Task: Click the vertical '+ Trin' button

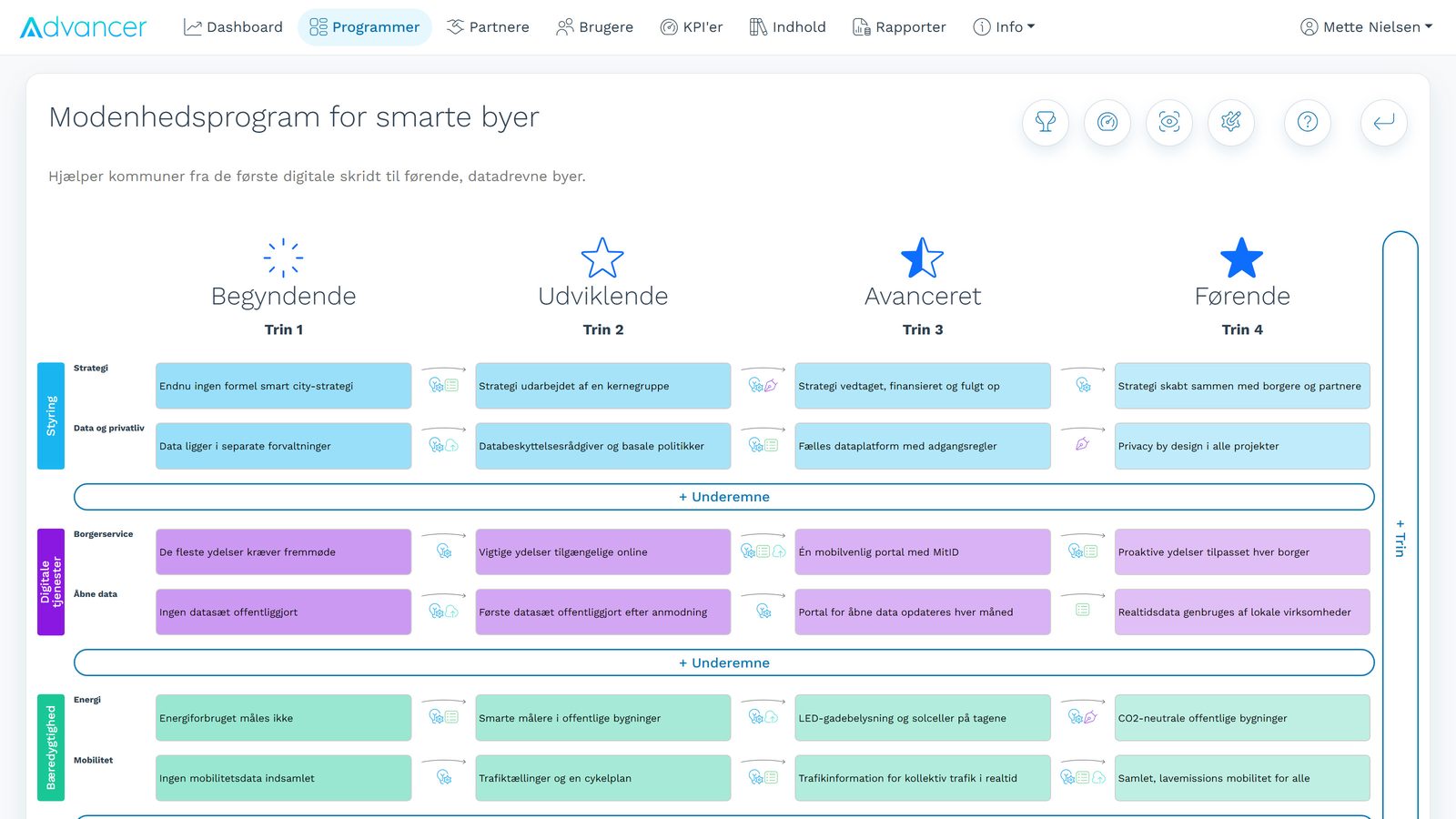Action: coord(1400,537)
